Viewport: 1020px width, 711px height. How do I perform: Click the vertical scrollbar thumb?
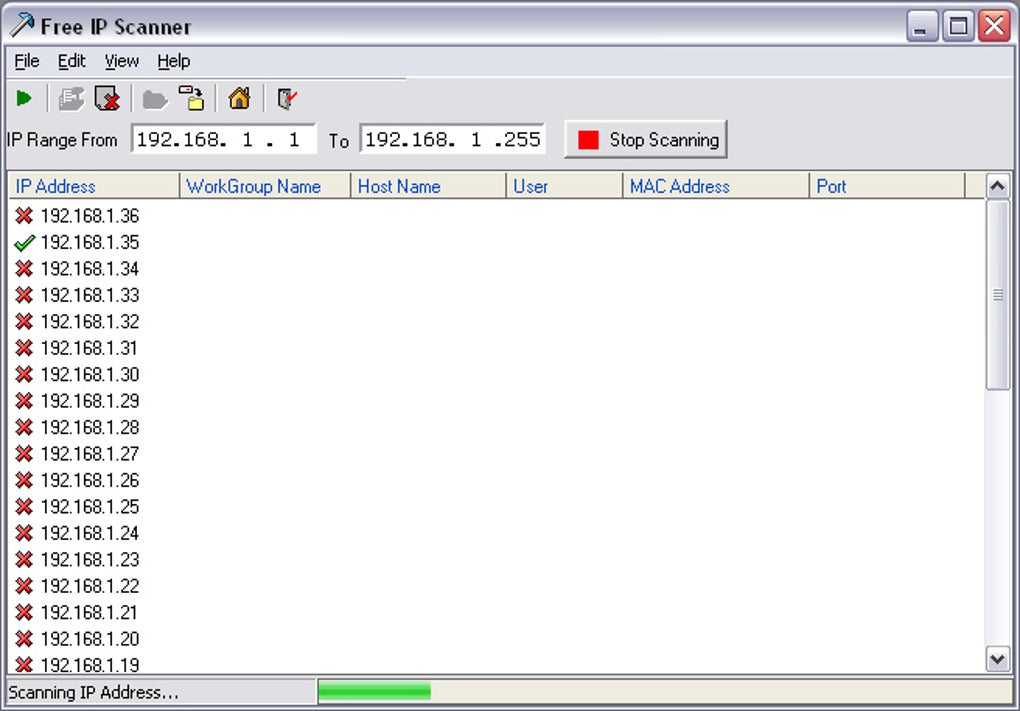pyautogui.click(x=997, y=295)
